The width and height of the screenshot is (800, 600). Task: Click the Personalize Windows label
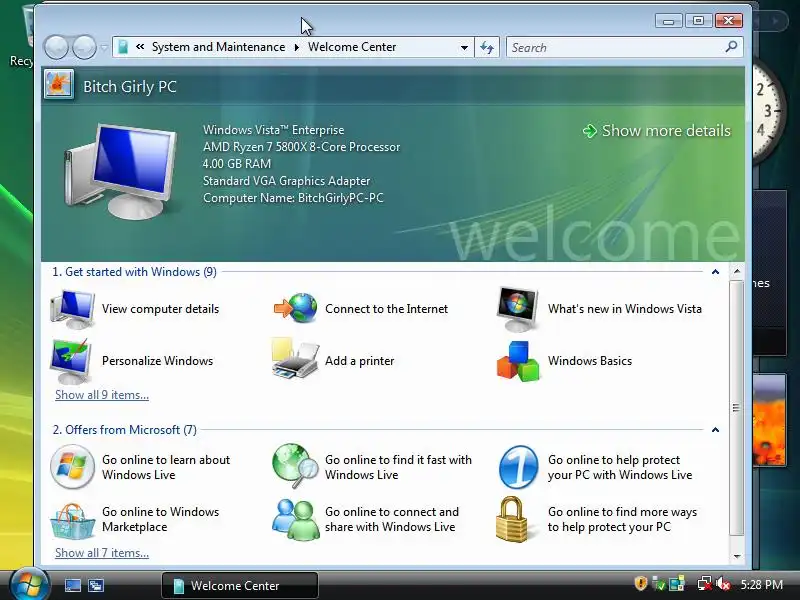[157, 361]
